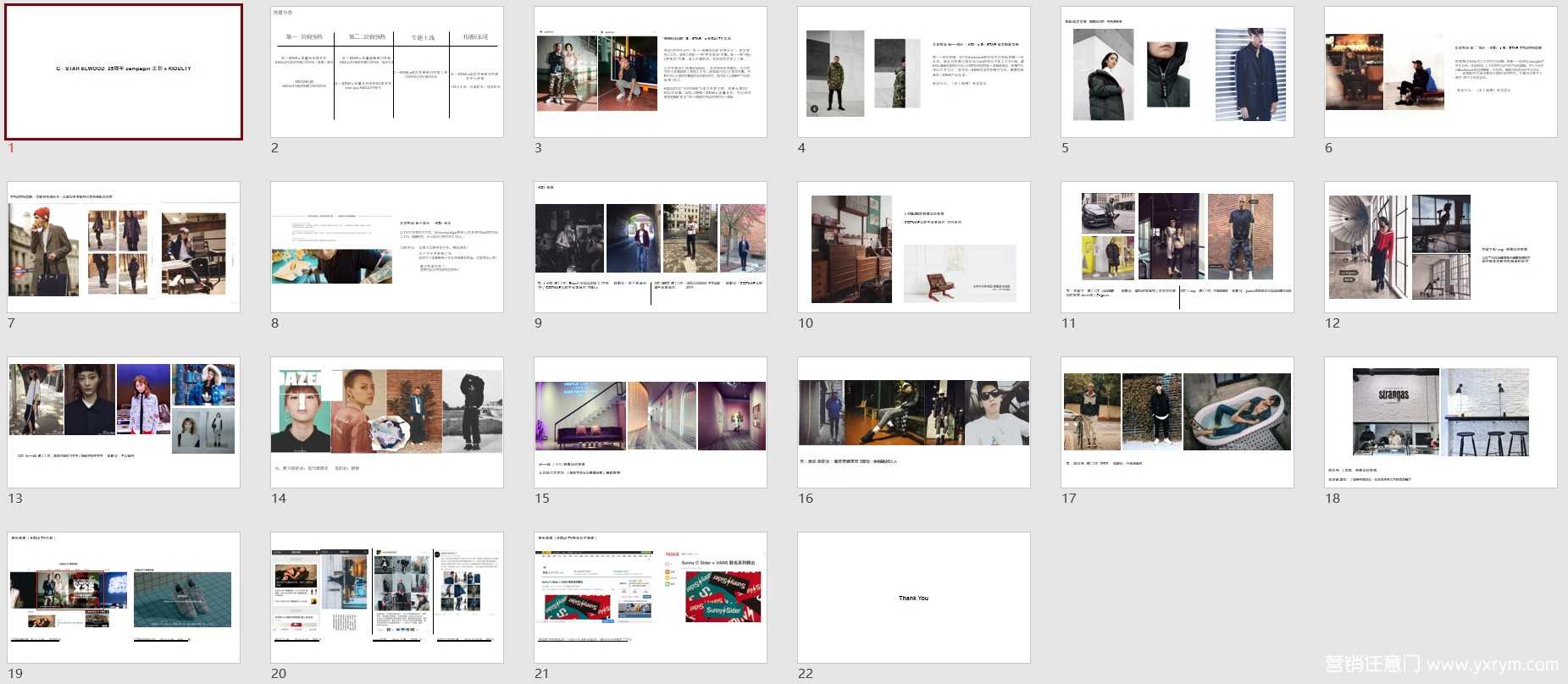This screenshot has width=1568, height=684.
Task: Click slide 8 with the wide banner image
Action: coord(387,247)
